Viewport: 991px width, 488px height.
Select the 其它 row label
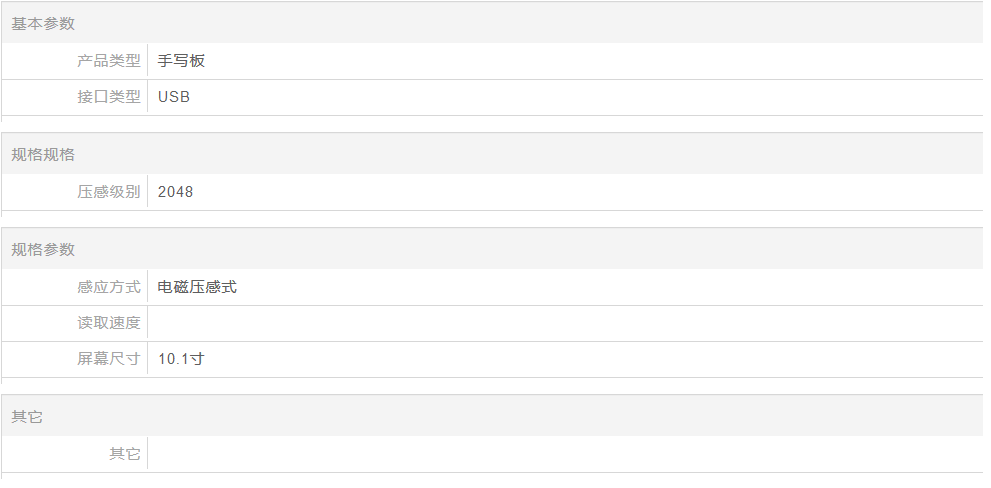tap(125, 453)
